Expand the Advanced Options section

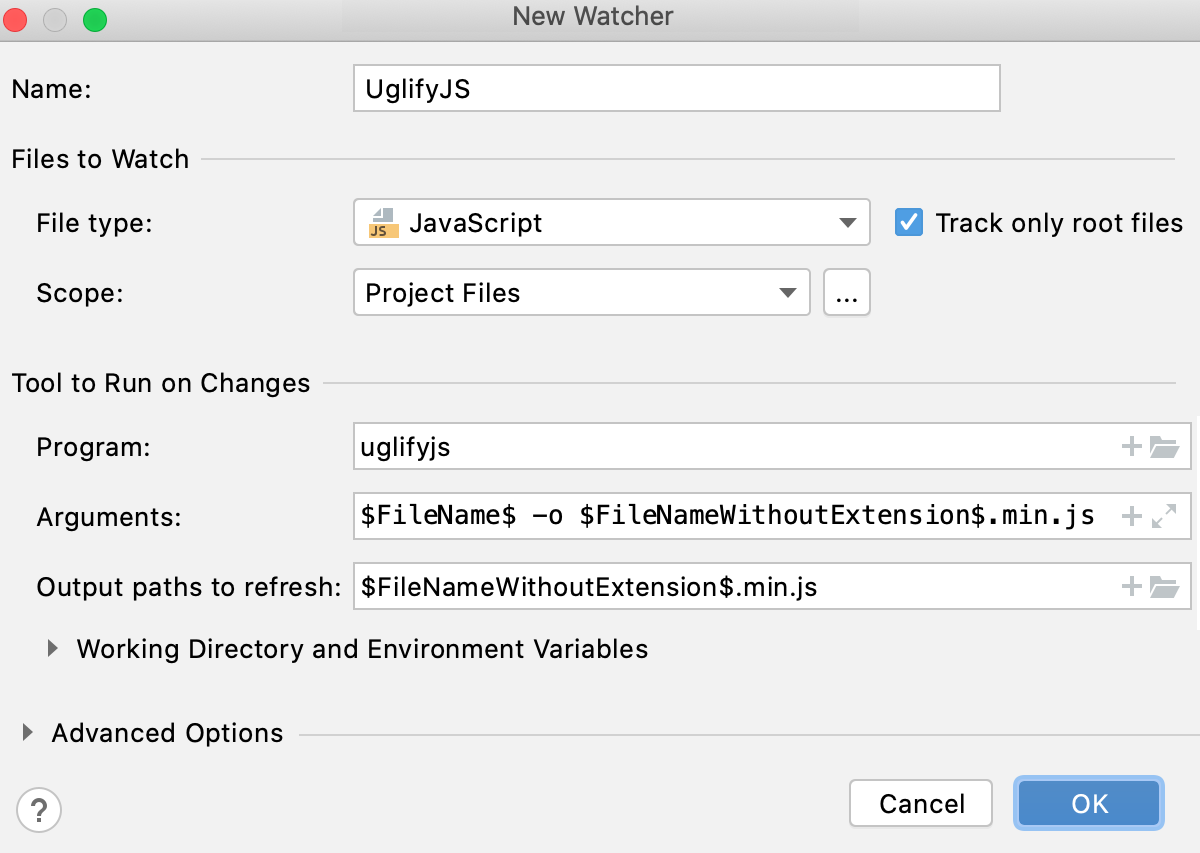click(25, 732)
